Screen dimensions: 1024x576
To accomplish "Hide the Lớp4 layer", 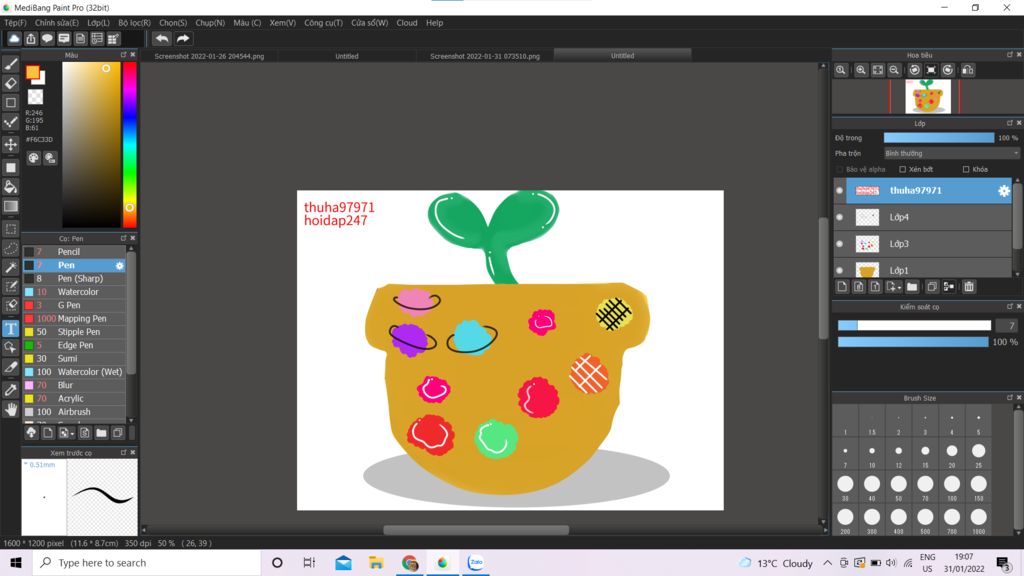I will click(x=840, y=217).
